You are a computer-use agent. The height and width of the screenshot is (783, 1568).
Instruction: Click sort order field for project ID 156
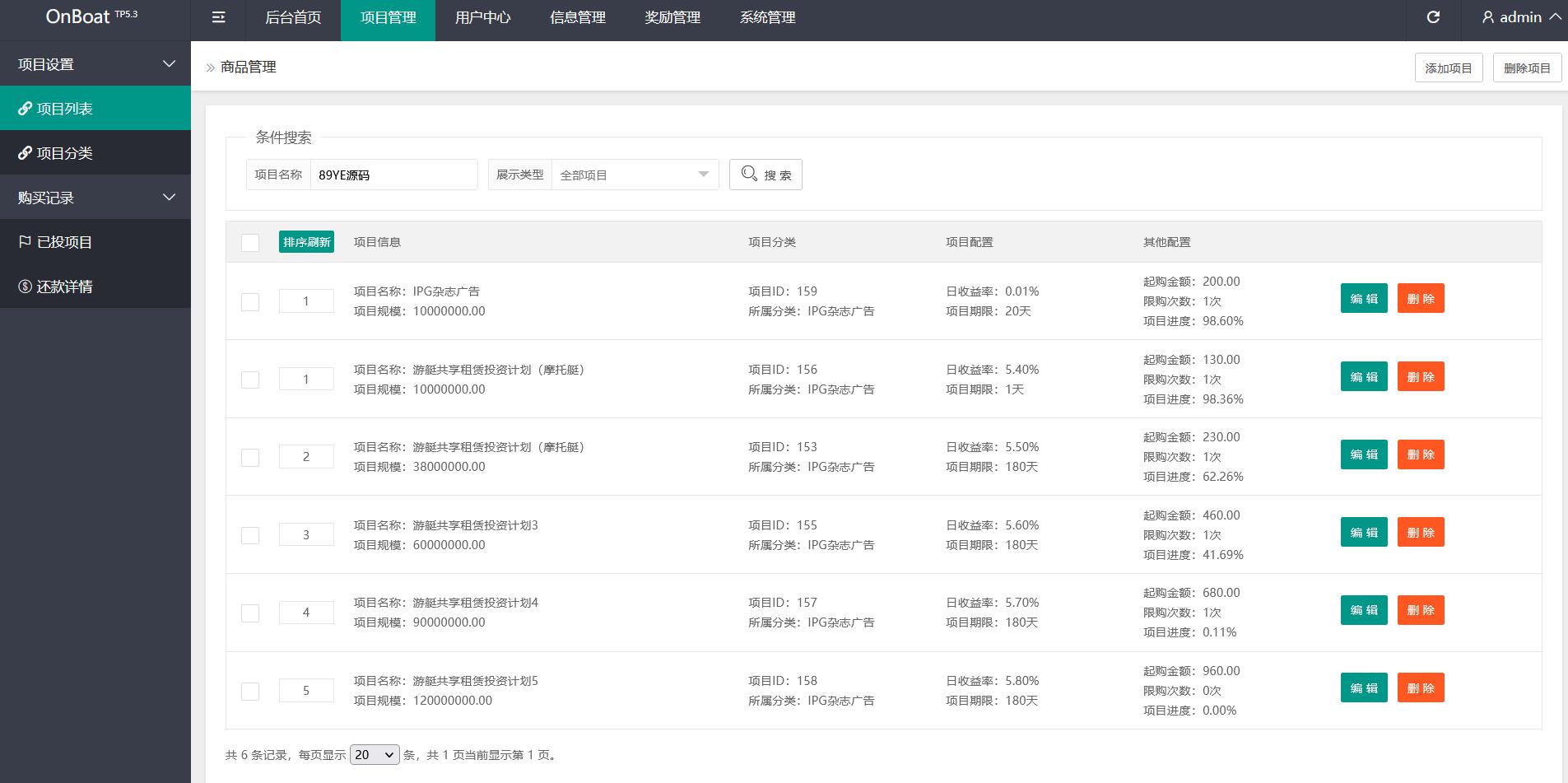[x=306, y=379]
